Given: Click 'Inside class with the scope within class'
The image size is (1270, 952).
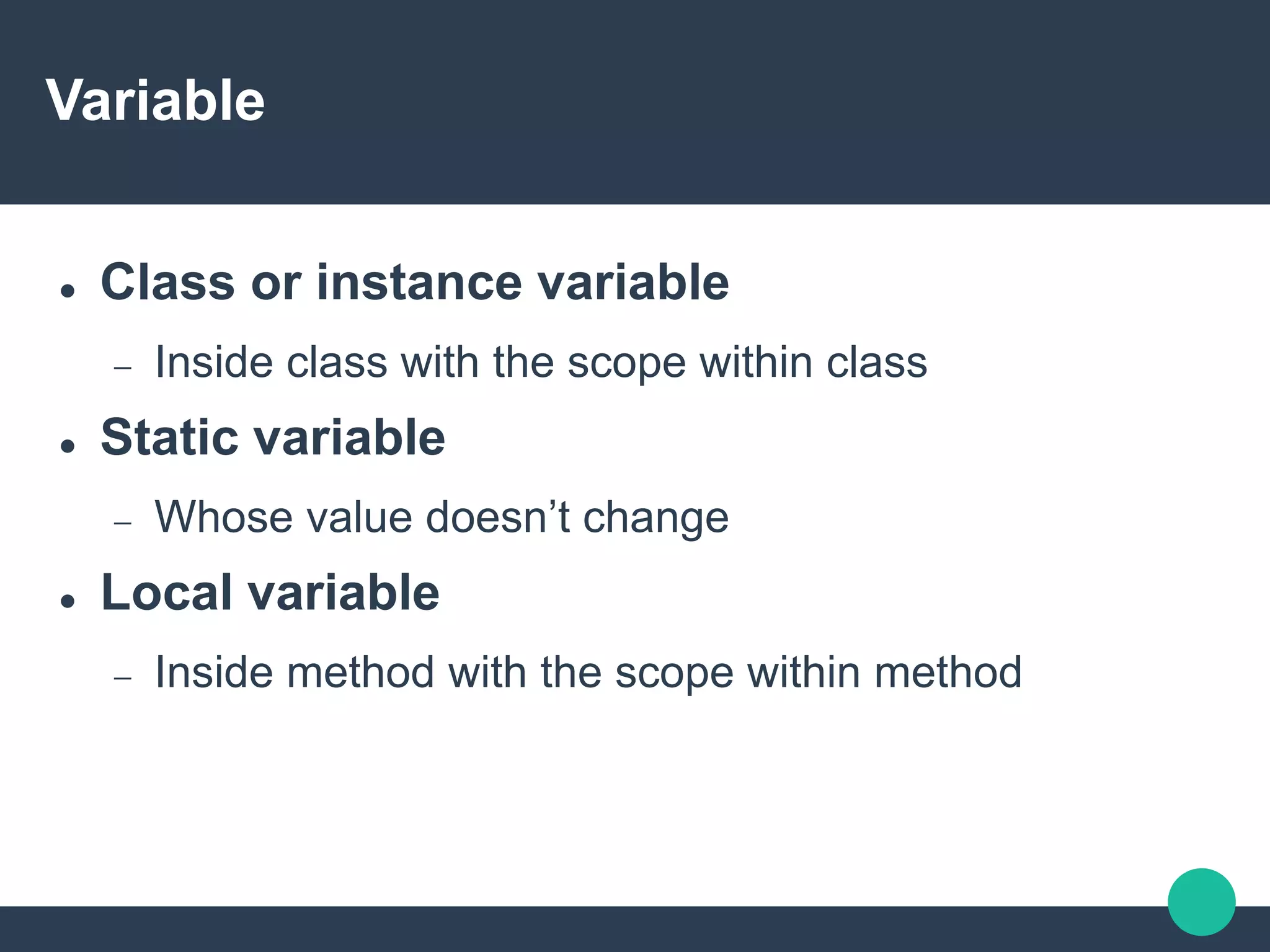Looking at the screenshot, I should click(x=540, y=363).
